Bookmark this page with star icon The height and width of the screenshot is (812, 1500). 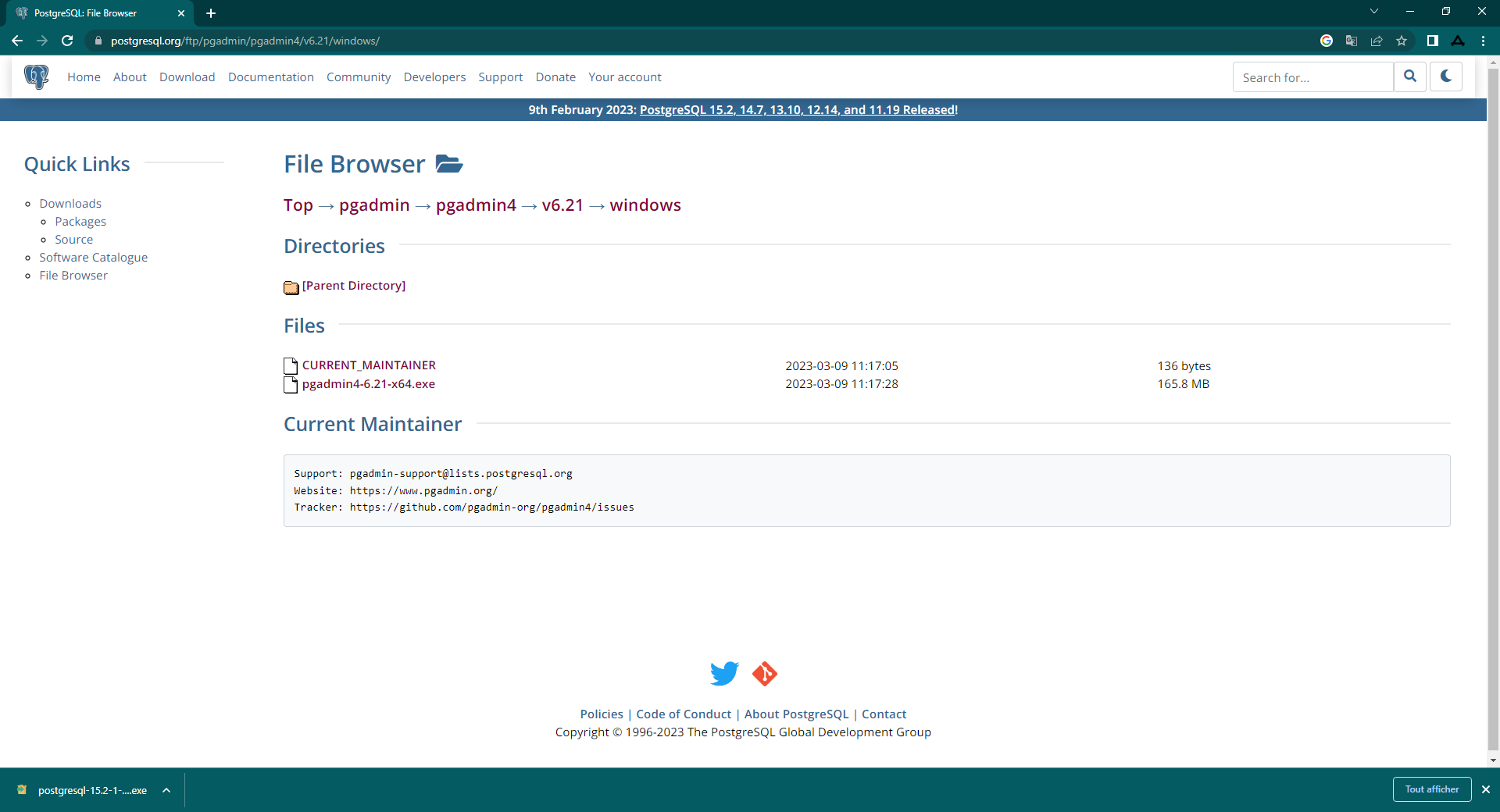point(1402,41)
